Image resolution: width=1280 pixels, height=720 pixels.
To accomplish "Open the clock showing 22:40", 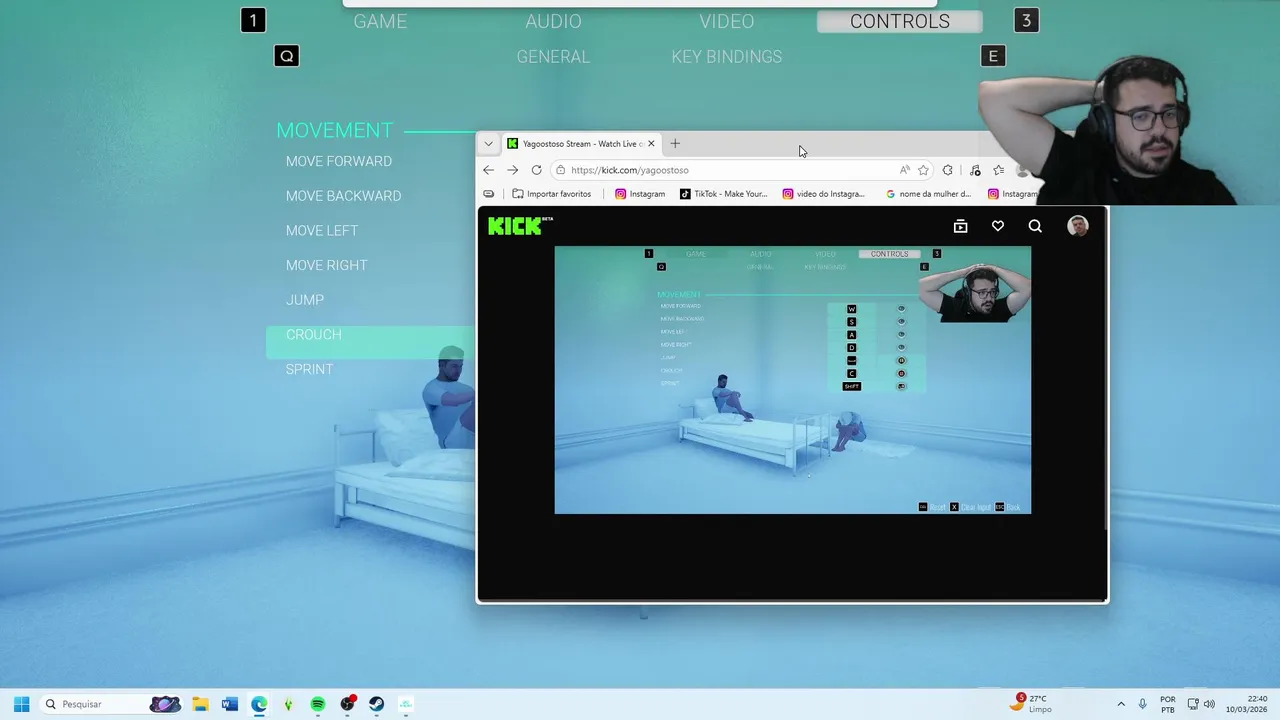I will coord(1246,704).
